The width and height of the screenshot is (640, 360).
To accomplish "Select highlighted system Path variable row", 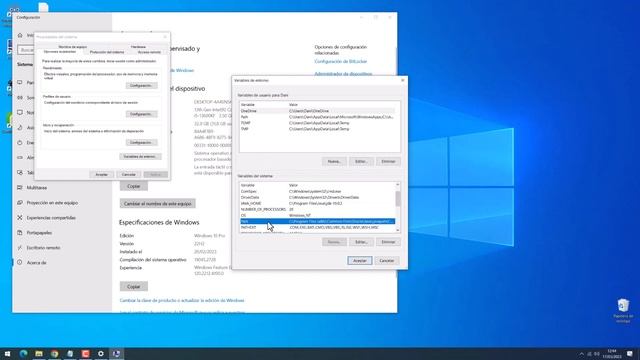I will (x=318, y=221).
